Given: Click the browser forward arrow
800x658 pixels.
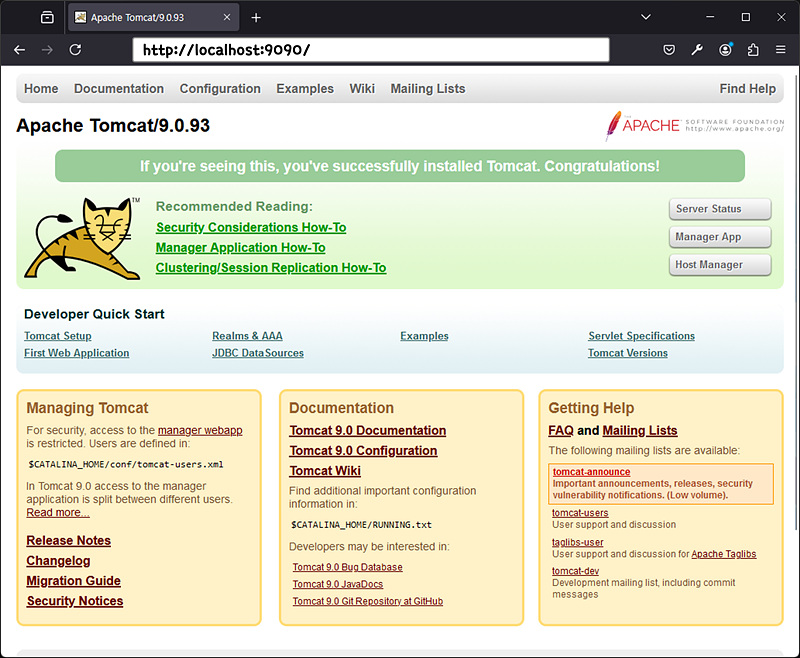Looking at the screenshot, I should 47,49.
